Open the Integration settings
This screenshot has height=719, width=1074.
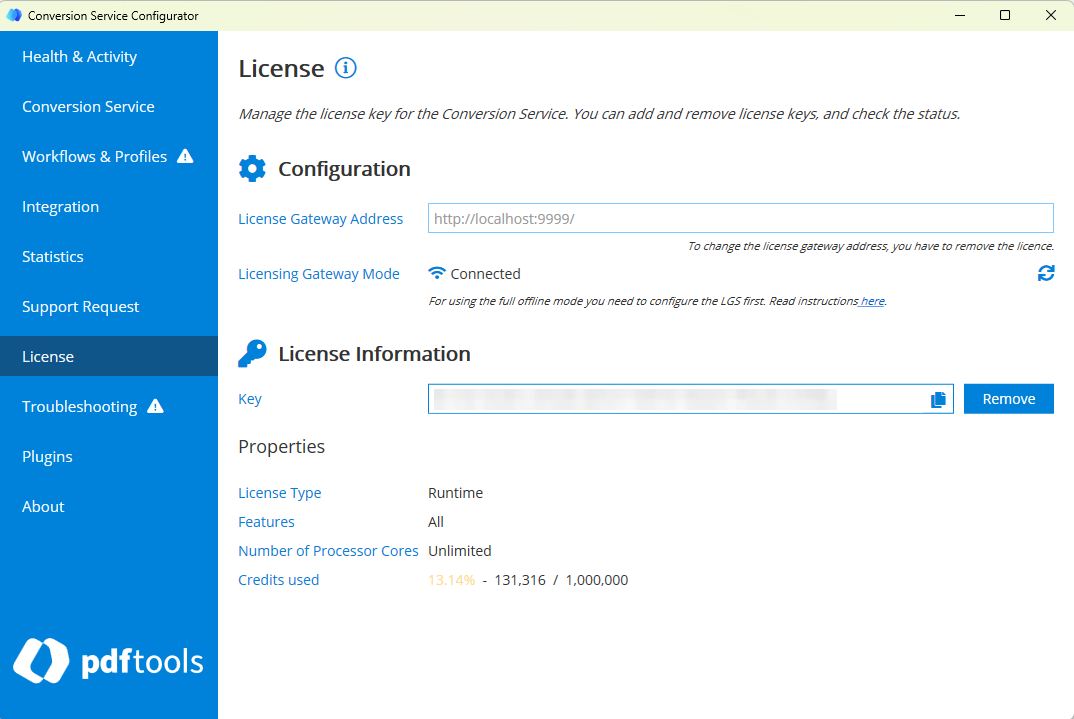click(60, 206)
